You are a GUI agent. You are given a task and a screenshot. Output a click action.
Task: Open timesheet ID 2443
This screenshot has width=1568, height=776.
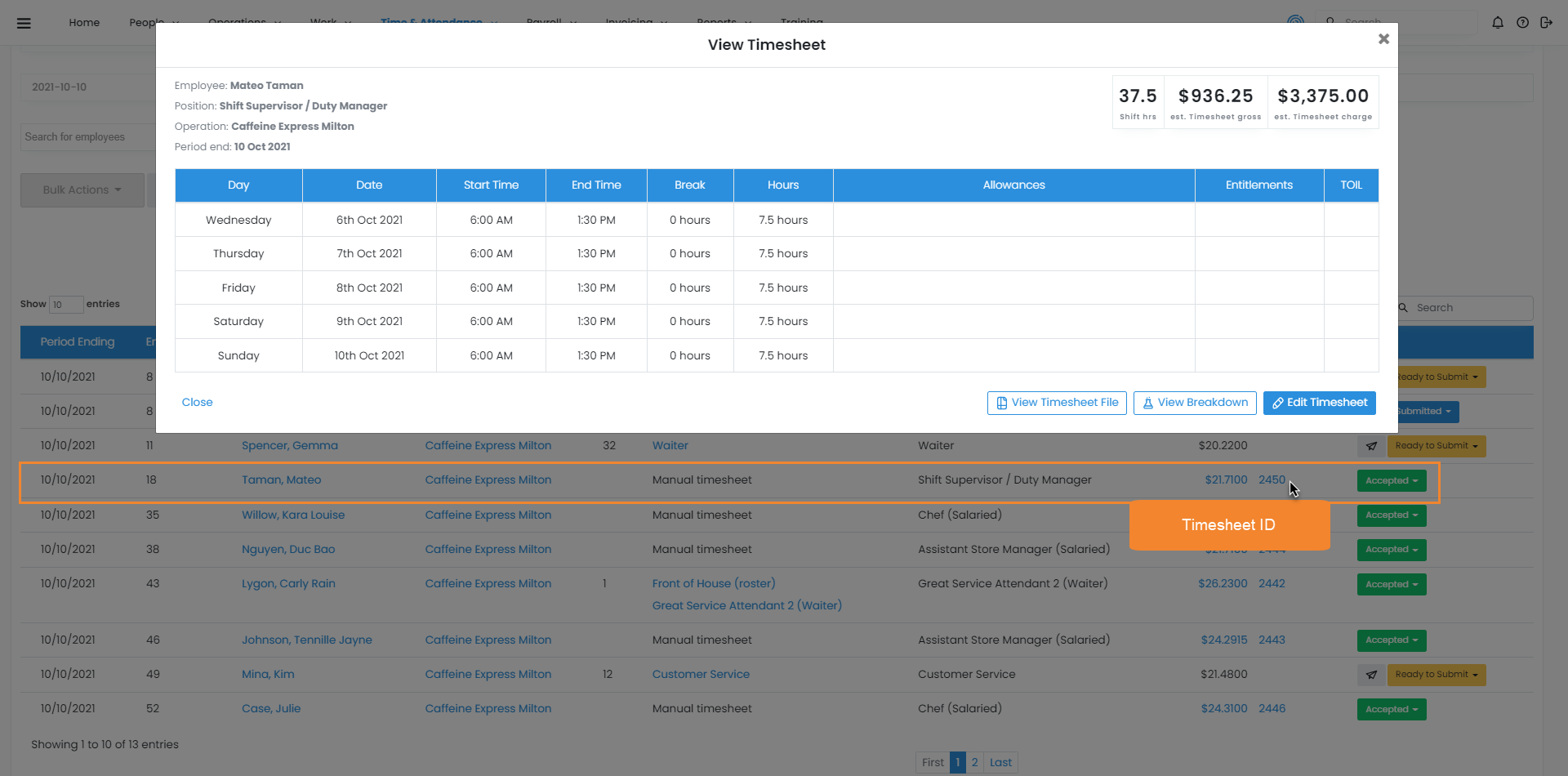click(x=1272, y=640)
